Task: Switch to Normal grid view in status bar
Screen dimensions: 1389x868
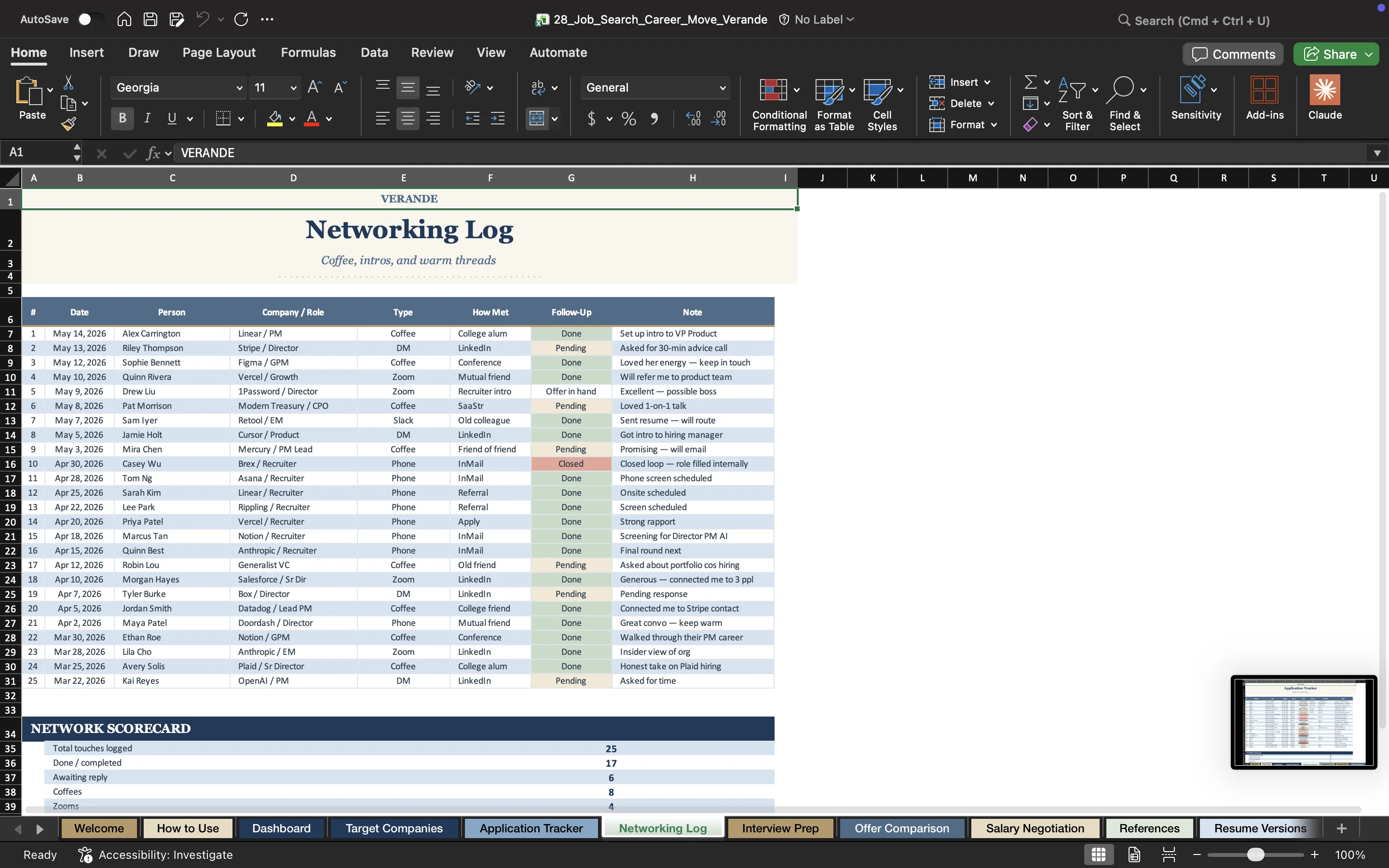Action: [1099, 855]
